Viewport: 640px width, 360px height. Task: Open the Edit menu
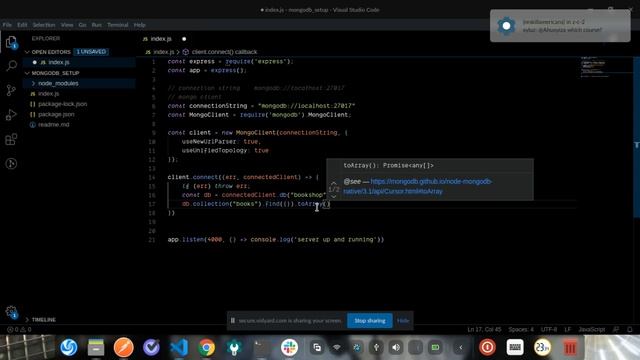coord(22,25)
